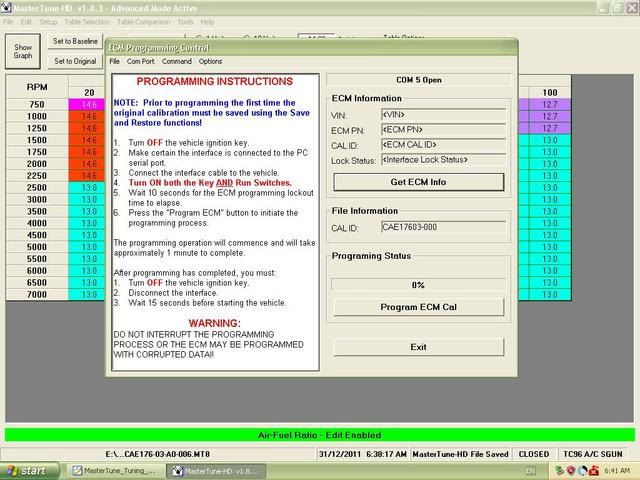This screenshot has height=480, width=640.
Task: Click Set to Original in MasterTune window
Action: [75, 61]
